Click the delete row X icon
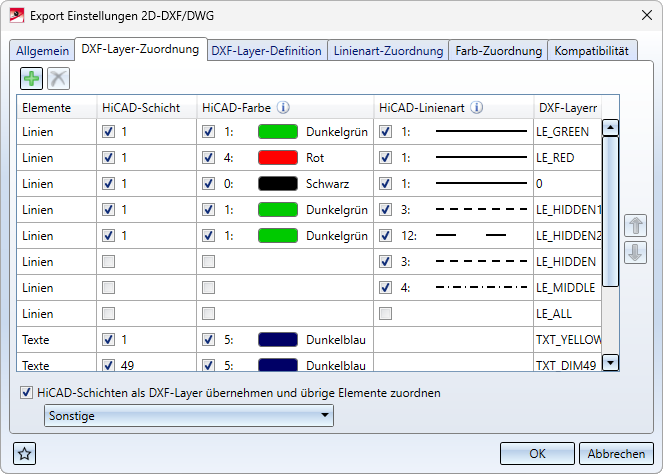This screenshot has width=663, height=474. coord(58,79)
